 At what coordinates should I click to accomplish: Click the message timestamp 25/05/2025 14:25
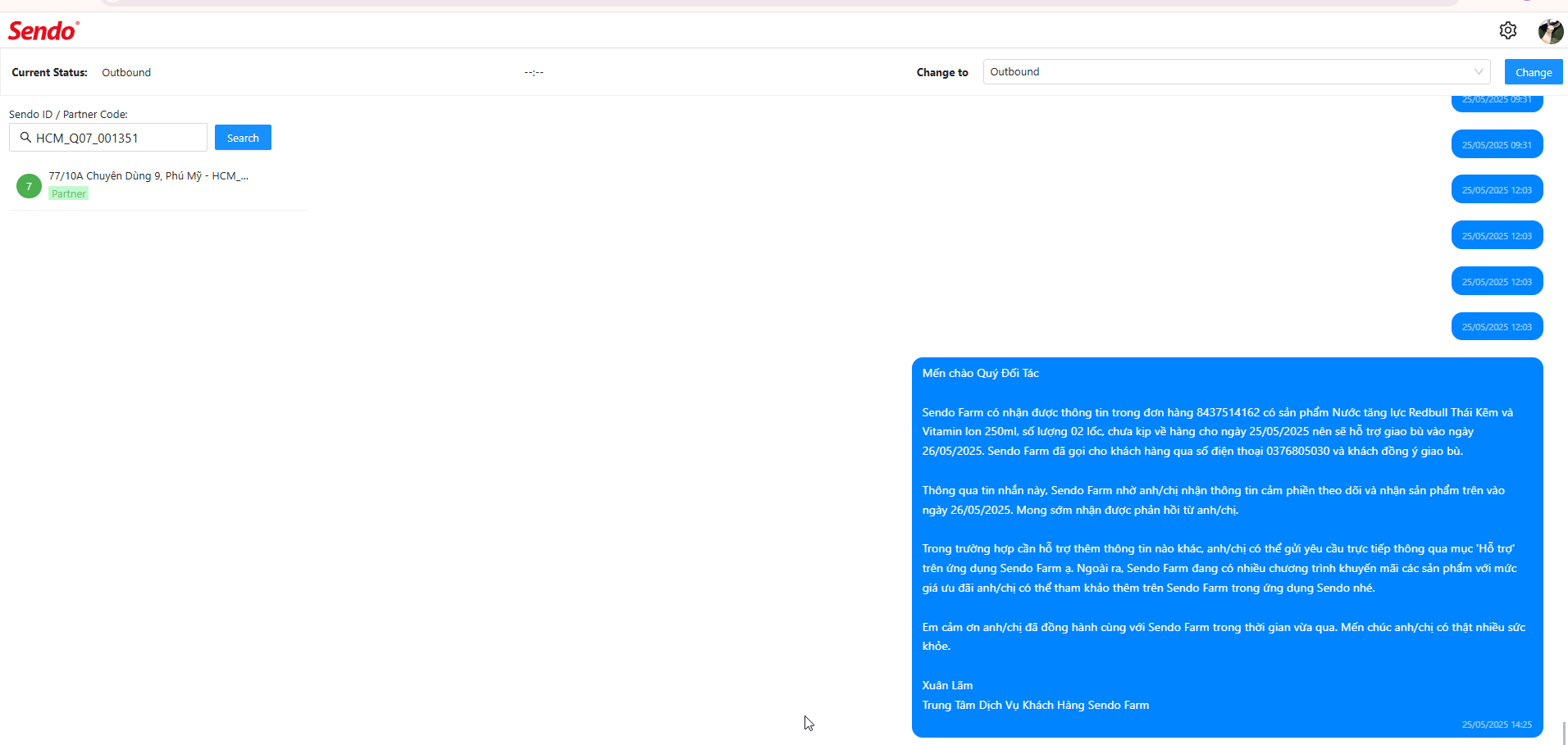click(x=1497, y=725)
